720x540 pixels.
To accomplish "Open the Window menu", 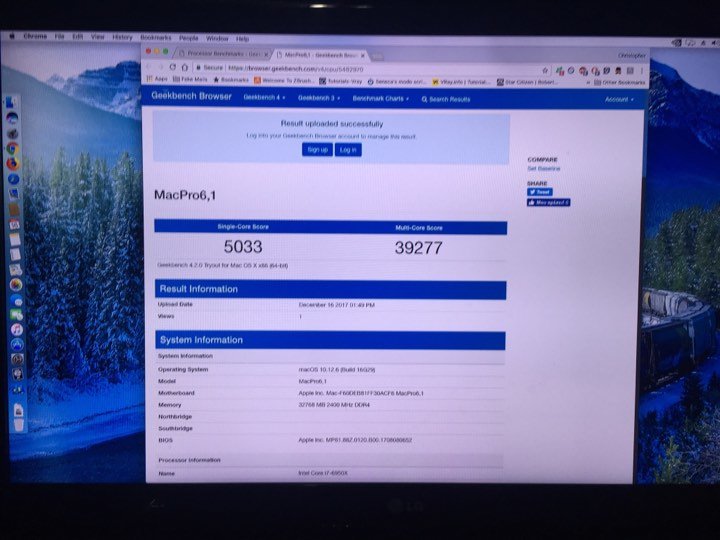I will (217, 39).
